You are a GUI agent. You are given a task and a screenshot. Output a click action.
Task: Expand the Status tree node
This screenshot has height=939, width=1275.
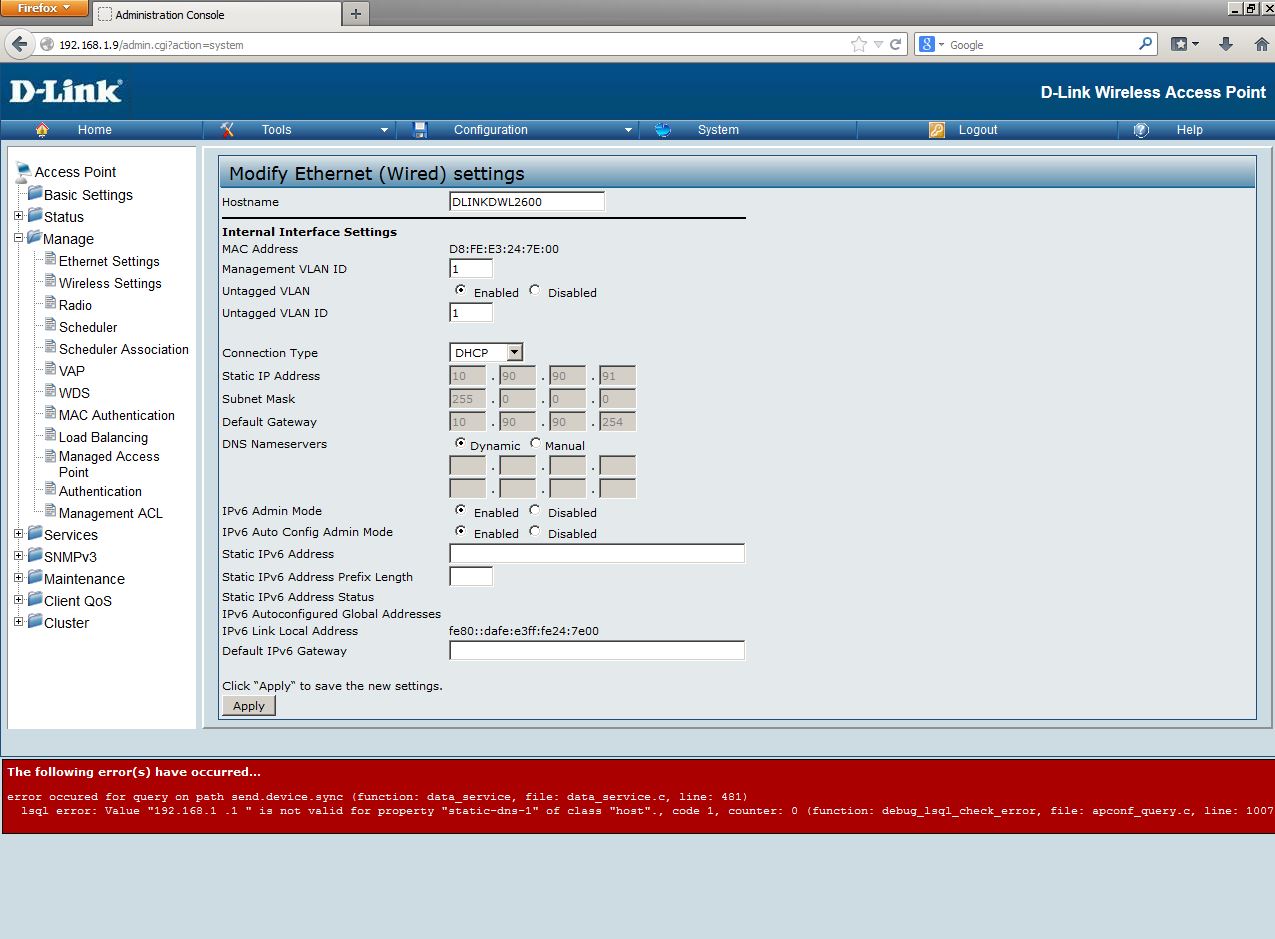point(18,217)
